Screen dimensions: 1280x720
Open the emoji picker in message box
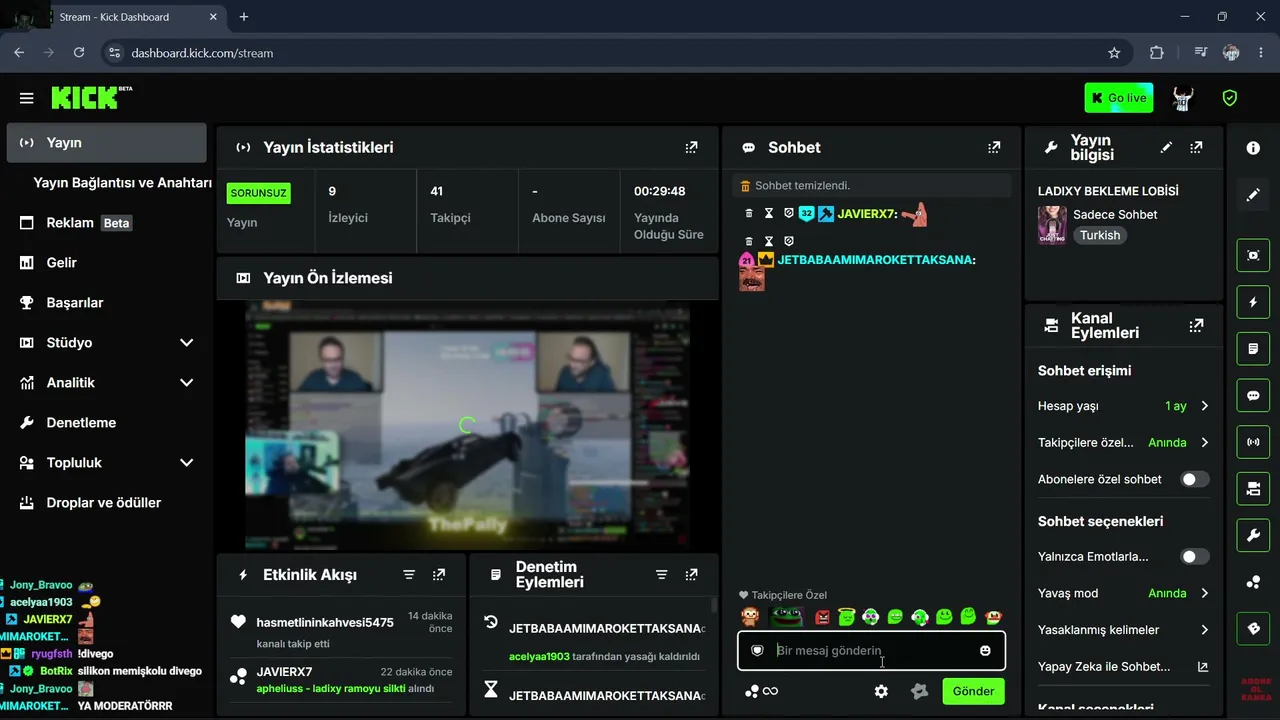(985, 650)
